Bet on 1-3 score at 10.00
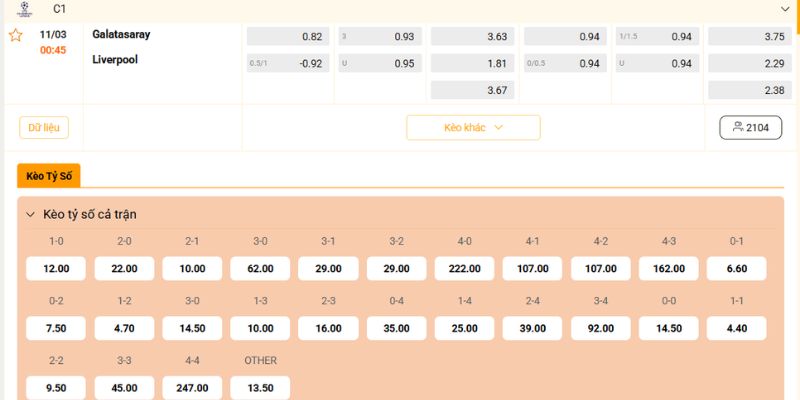The width and height of the screenshot is (800, 400). (260, 328)
